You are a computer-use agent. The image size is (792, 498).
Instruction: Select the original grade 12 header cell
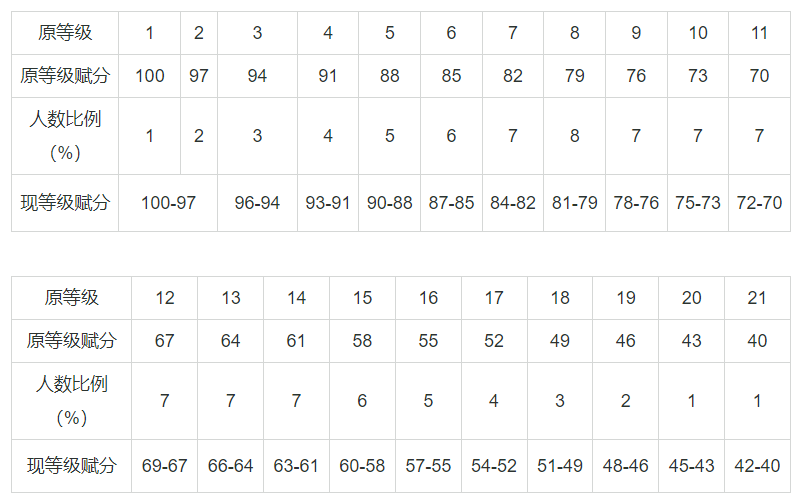164,298
